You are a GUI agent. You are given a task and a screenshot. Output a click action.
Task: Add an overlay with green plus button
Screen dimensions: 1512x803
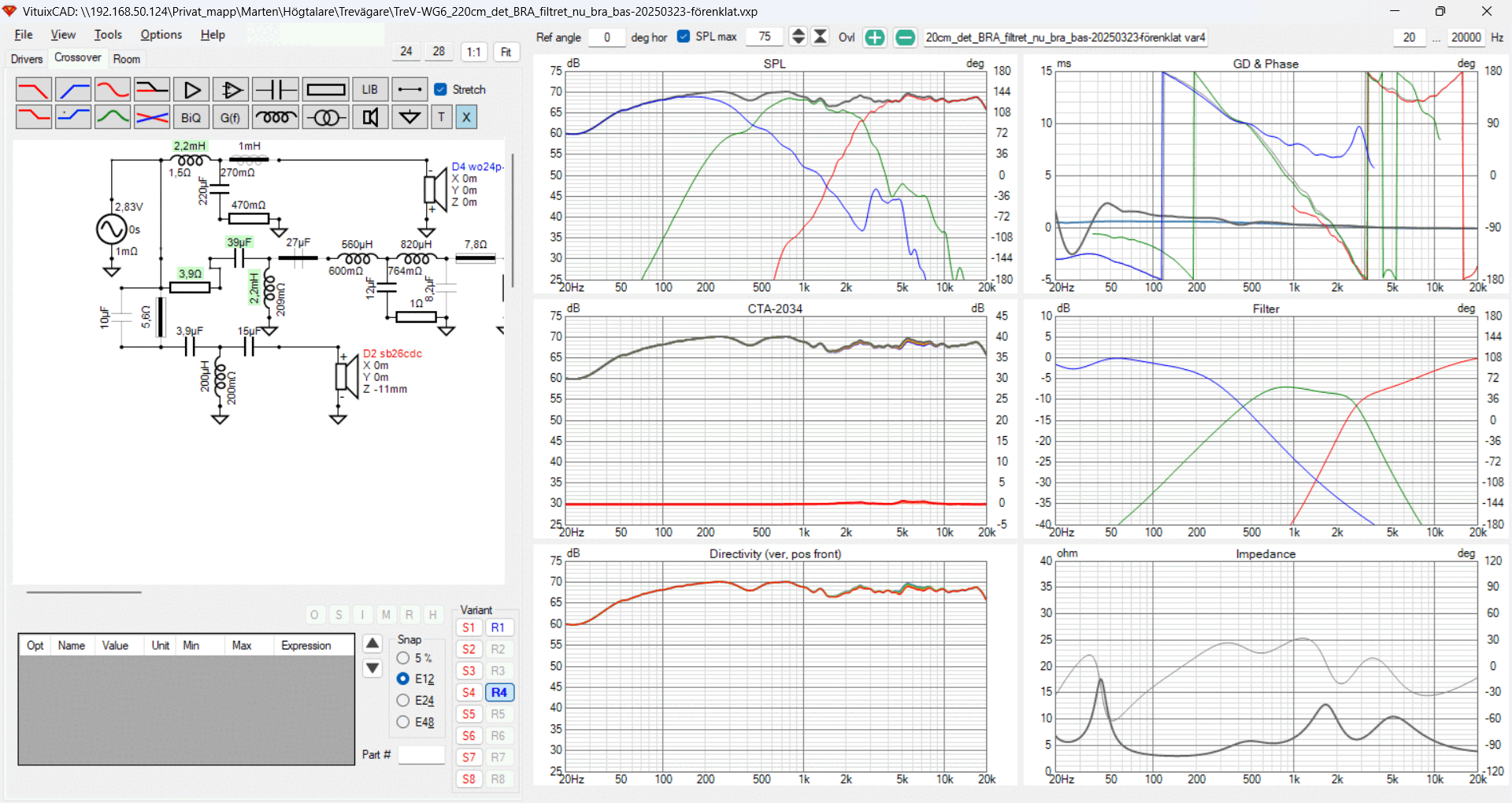(875, 37)
